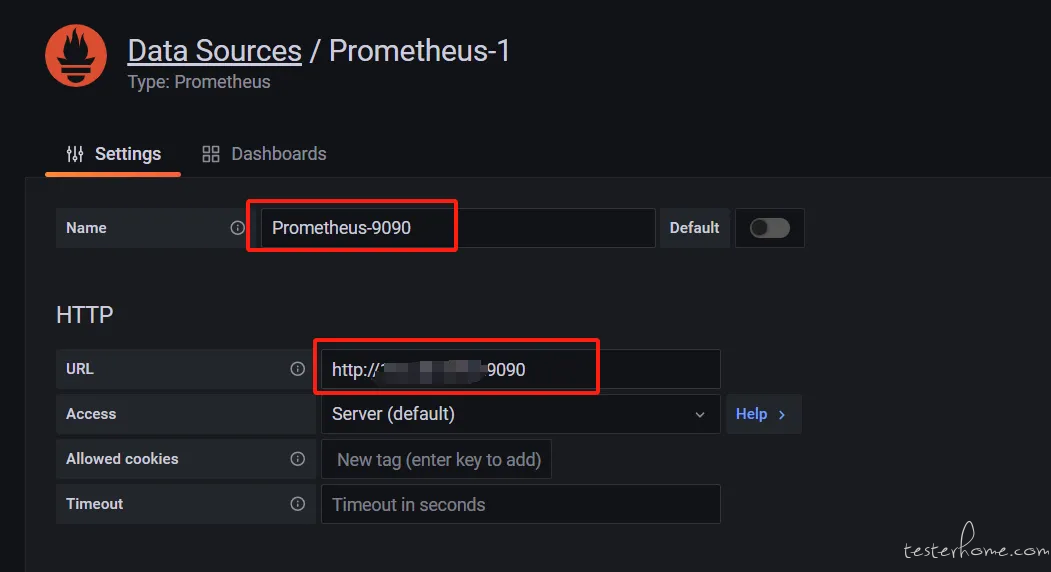Click the Access dropdown chevron arrow
The width and height of the screenshot is (1051, 572).
[700, 415]
